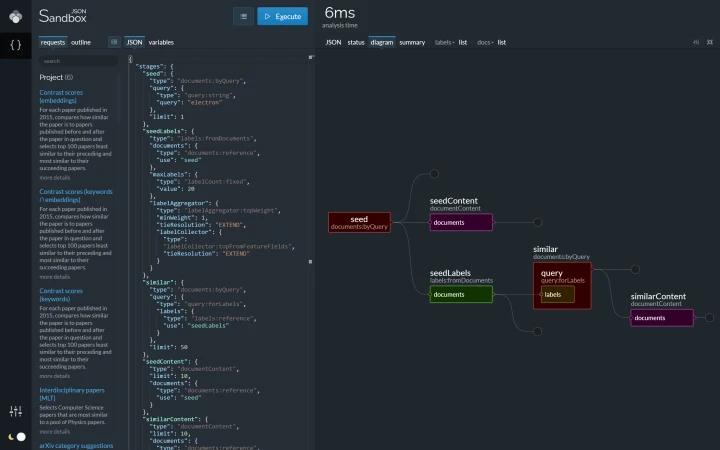Image resolution: width=720 pixels, height=450 pixels.
Task: Click the list menu button beside Execute
Action: click(x=243, y=17)
